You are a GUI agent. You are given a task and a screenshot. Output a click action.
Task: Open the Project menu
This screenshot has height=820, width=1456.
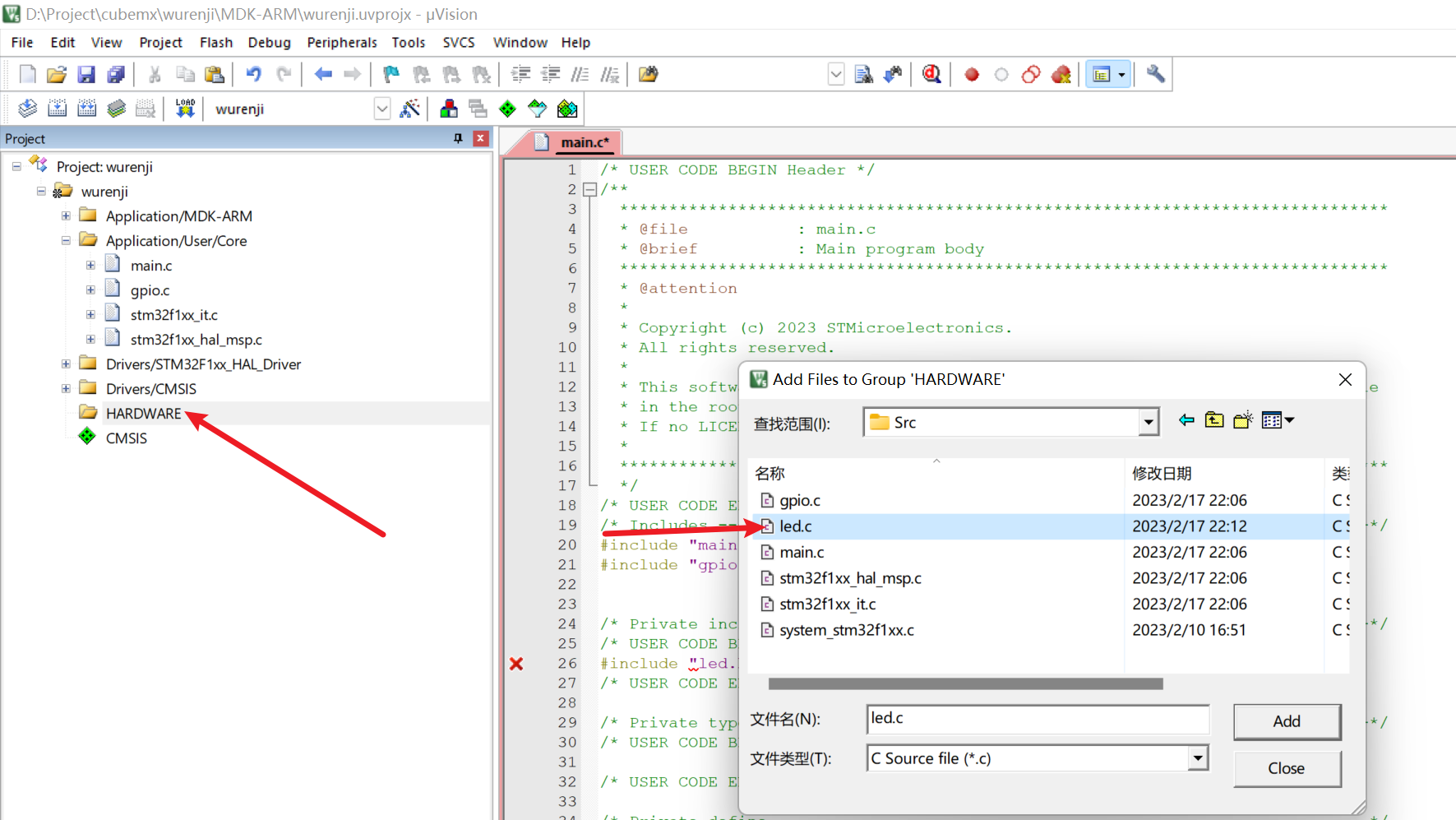point(160,43)
